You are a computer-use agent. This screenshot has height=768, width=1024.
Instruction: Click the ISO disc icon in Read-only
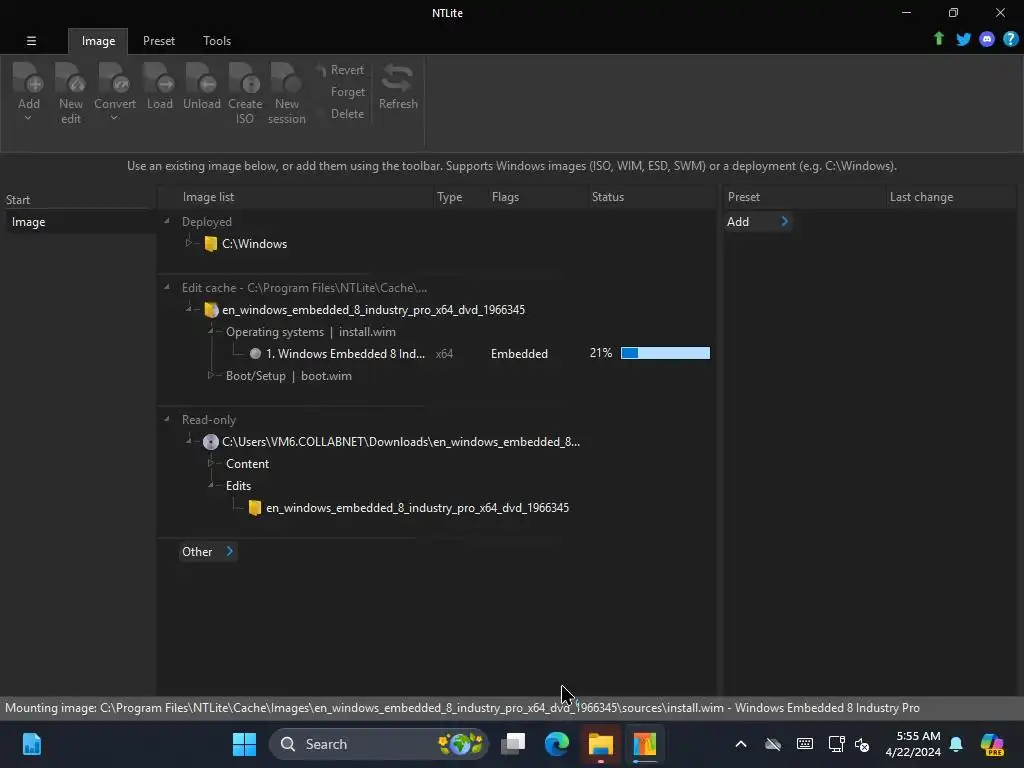[x=210, y=442]
